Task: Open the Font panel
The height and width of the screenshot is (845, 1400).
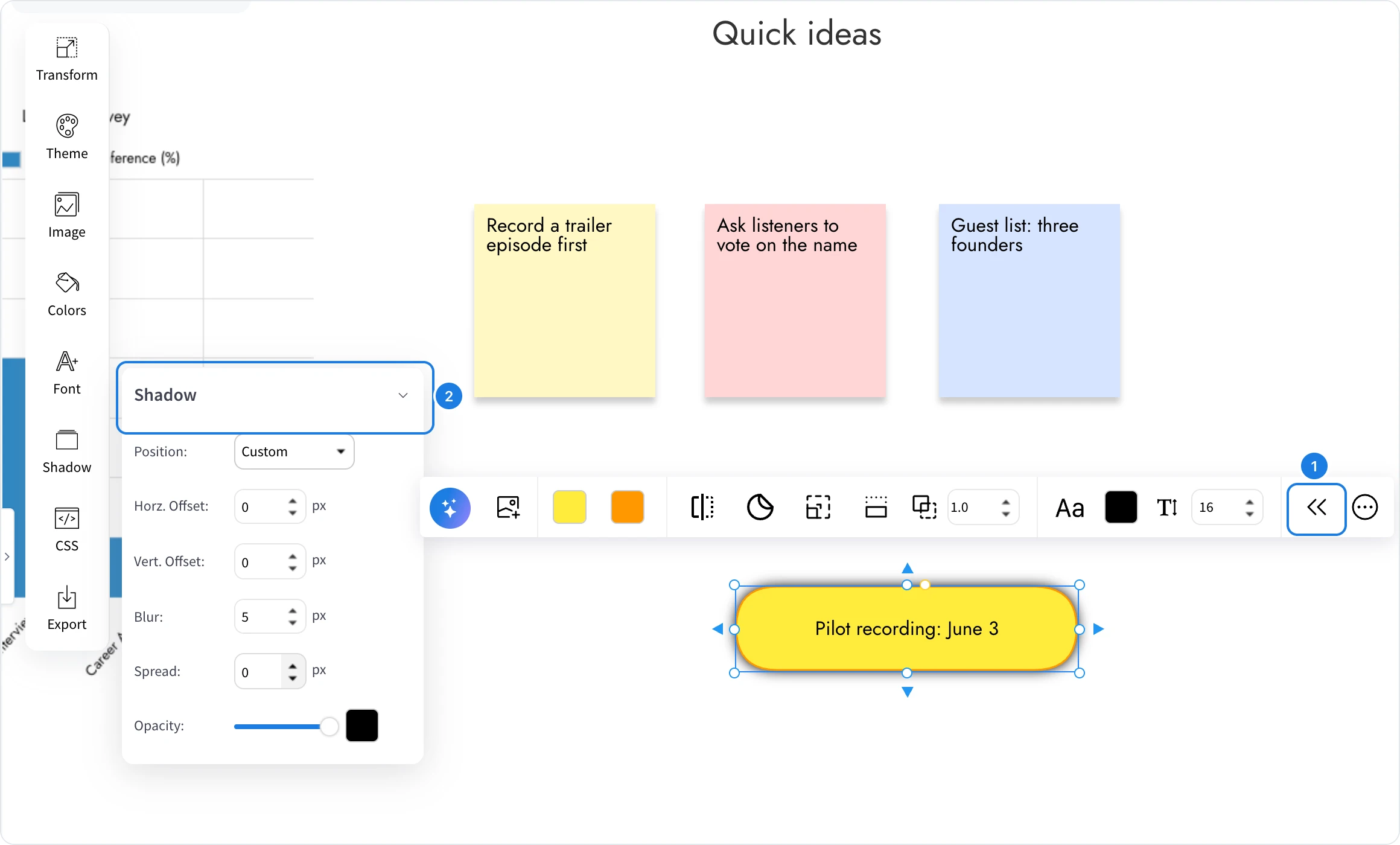Action: [x=66, y=372]
